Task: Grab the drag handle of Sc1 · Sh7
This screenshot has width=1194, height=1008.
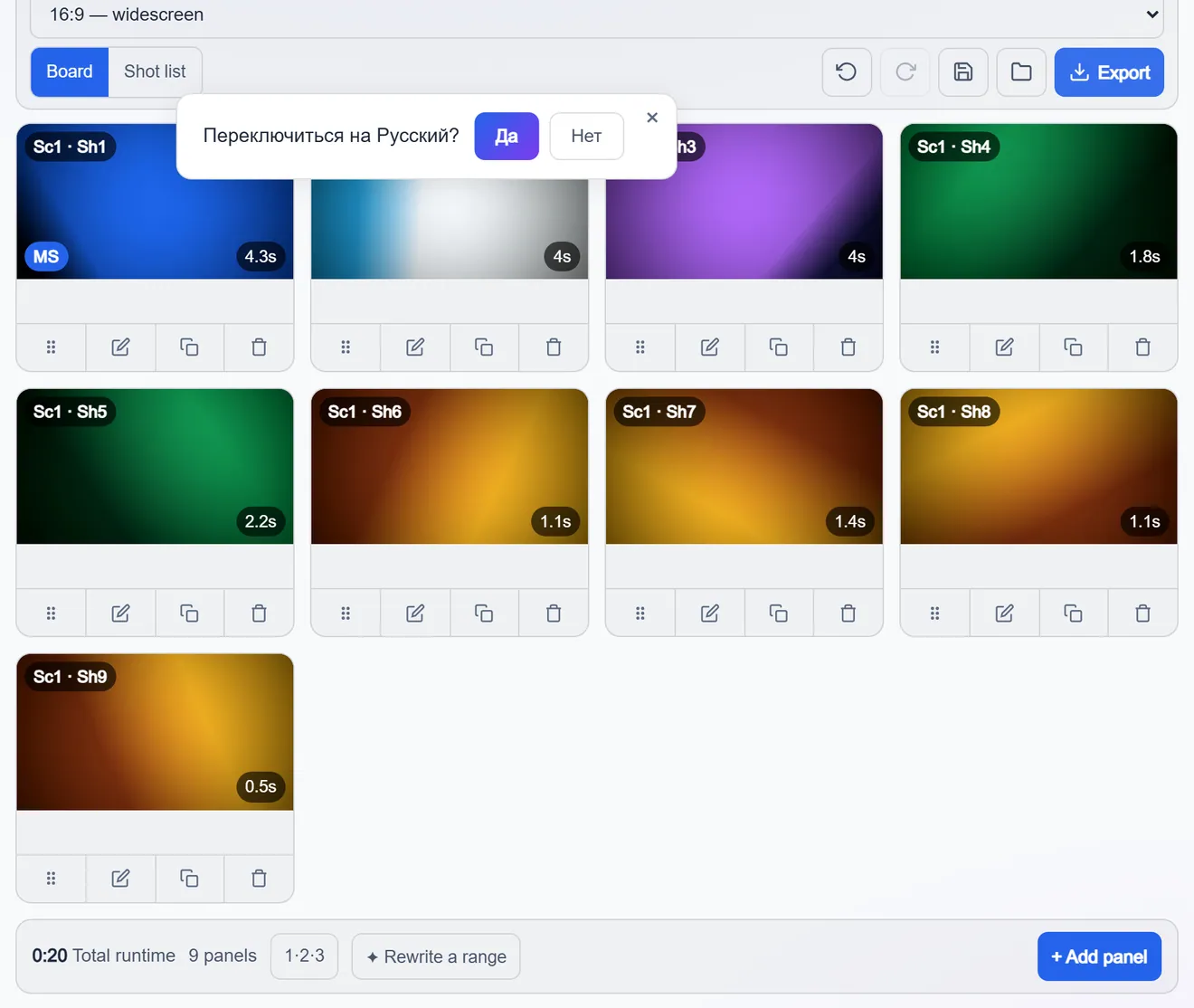Action: pos(640,613)
